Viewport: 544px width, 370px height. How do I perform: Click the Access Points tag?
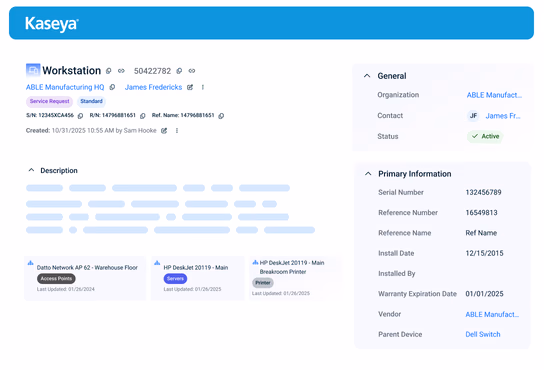(56, 278)
